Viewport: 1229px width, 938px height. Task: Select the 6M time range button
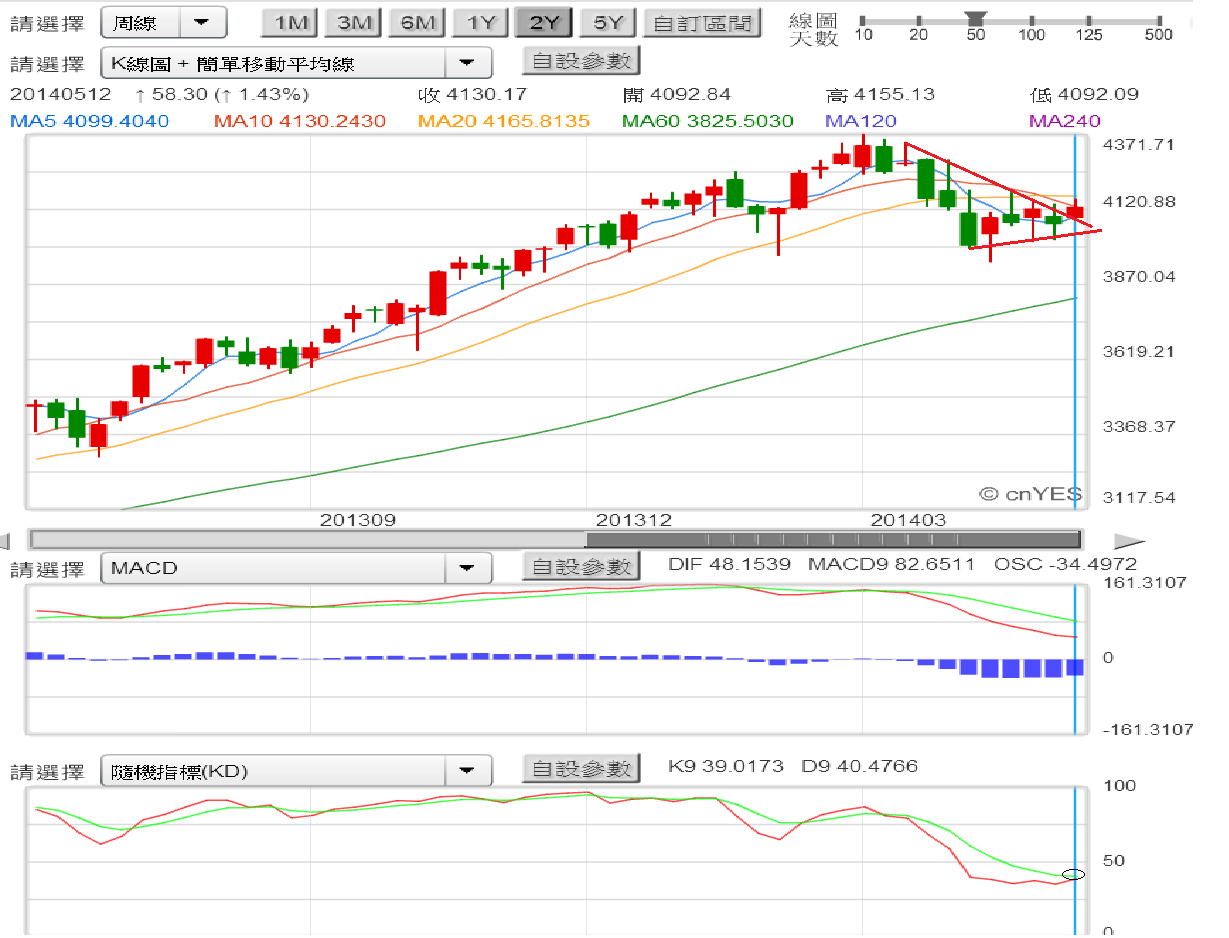click(417, 23)
